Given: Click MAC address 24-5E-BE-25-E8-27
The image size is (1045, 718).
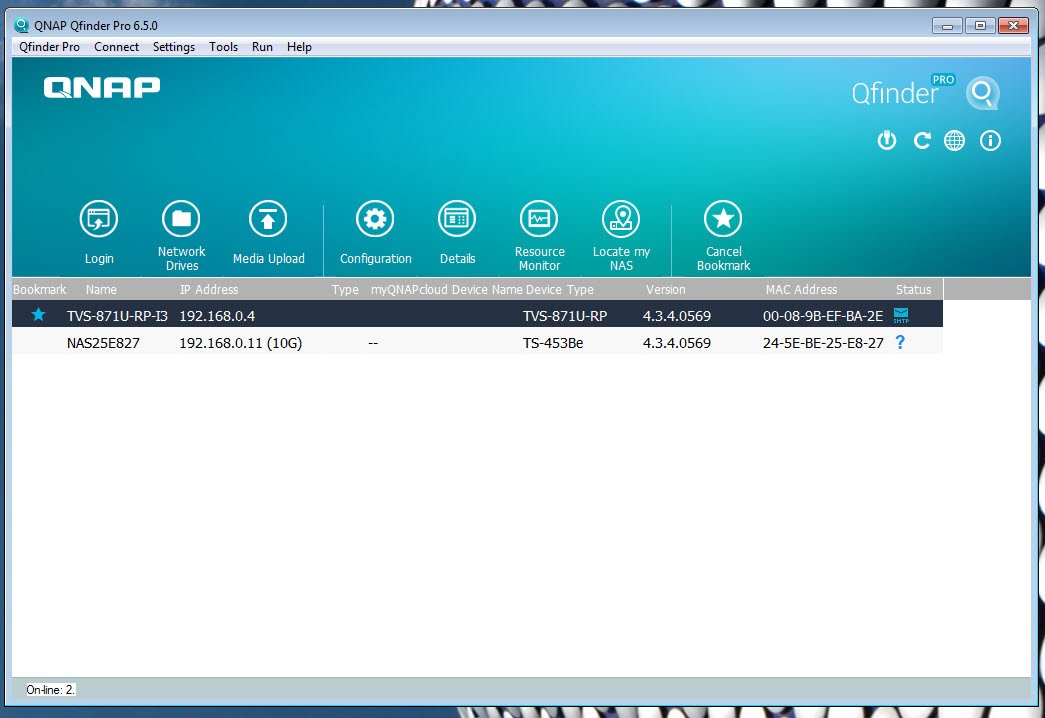Looking at the screenshot, I should pyautogui.click(x=823, y=343).
